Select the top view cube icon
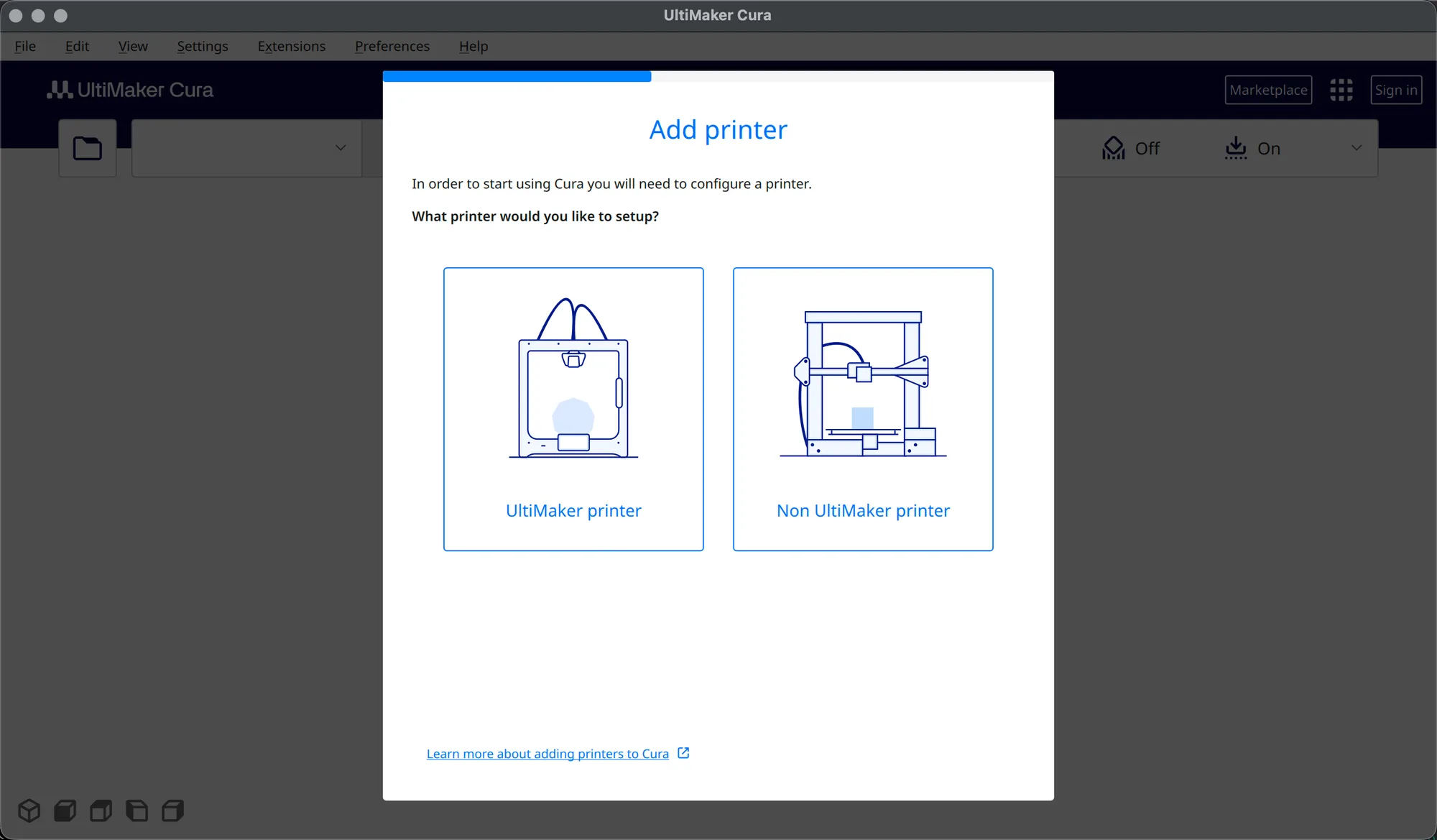 click(x=101, y=811)
